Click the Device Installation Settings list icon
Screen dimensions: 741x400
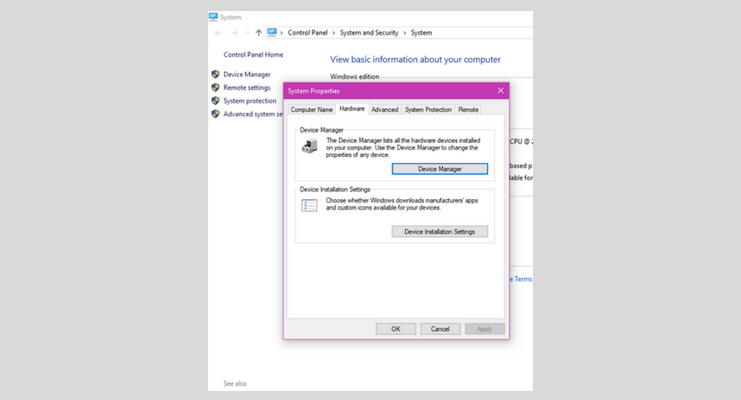(309, 205)
